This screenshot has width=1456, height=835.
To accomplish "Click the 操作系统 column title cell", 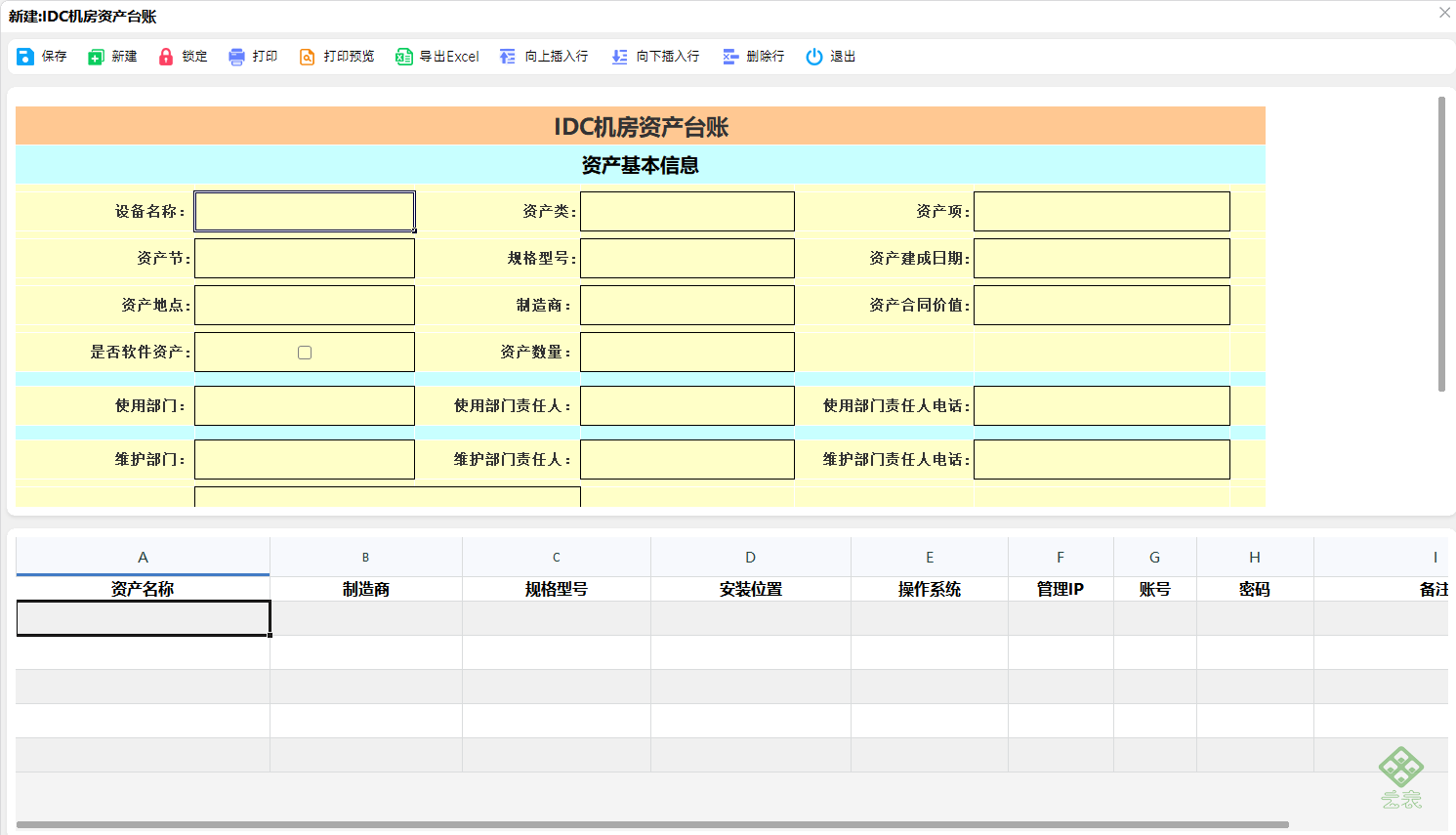I will [930, 589].
